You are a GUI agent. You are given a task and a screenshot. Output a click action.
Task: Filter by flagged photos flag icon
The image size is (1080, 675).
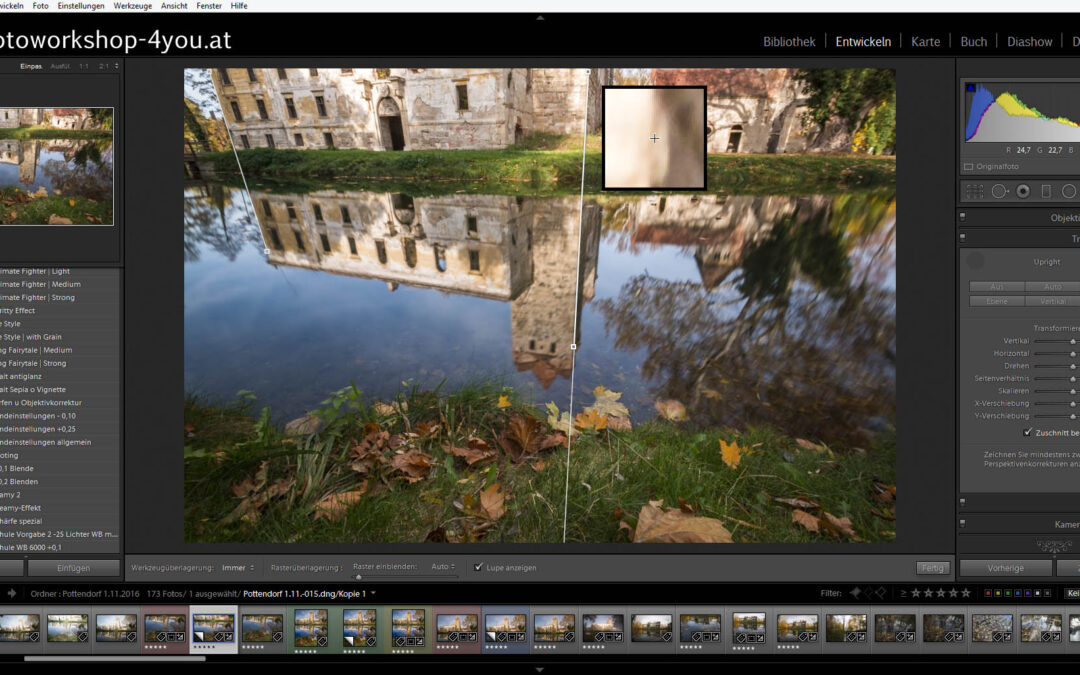855,593
